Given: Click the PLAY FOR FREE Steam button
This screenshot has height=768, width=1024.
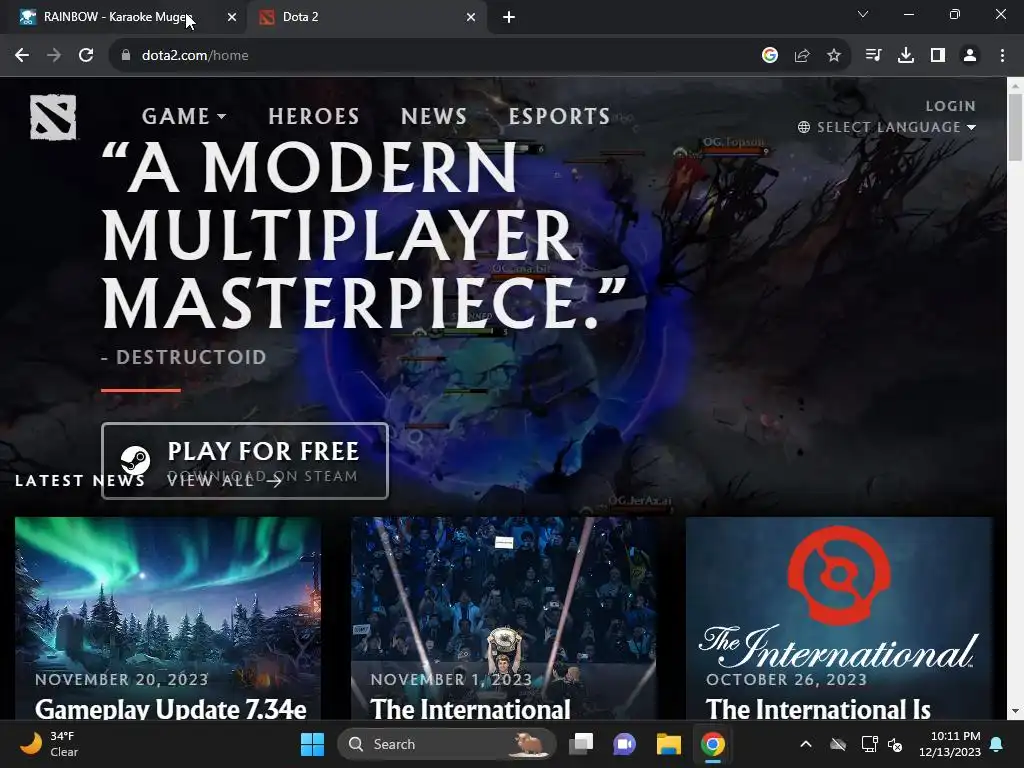Looking at the screenshot, I should 245,461.
